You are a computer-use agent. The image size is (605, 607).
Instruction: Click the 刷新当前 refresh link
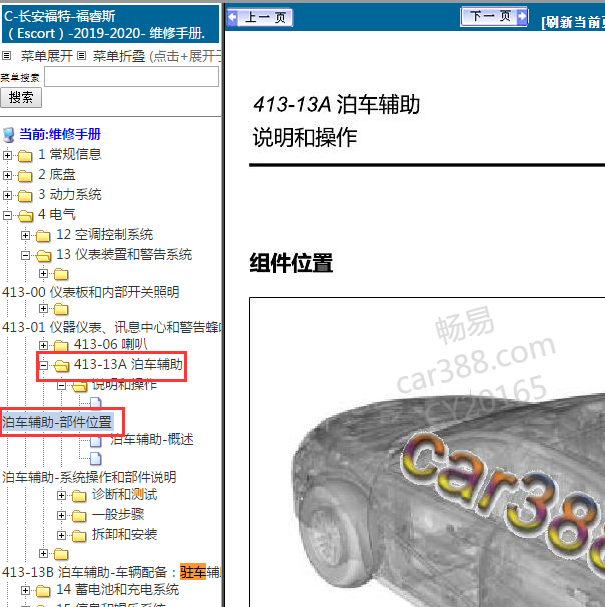(574, 22)
